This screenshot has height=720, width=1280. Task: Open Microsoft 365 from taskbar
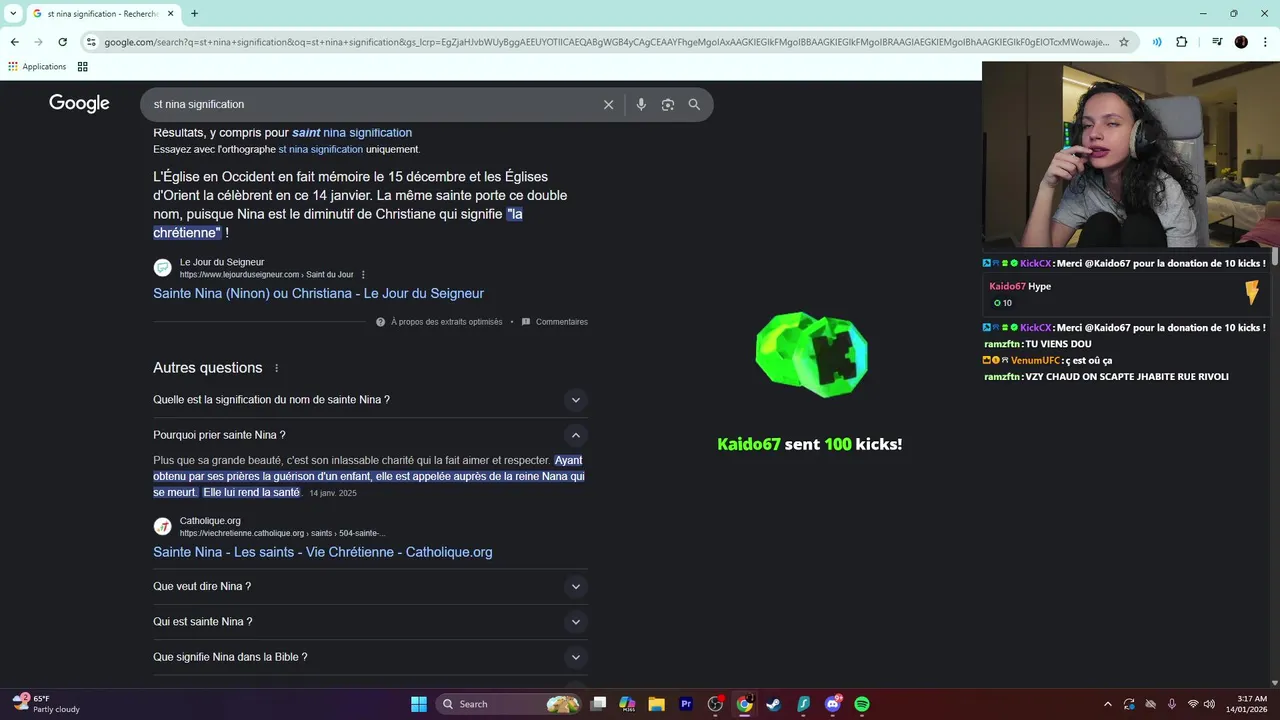627,704
